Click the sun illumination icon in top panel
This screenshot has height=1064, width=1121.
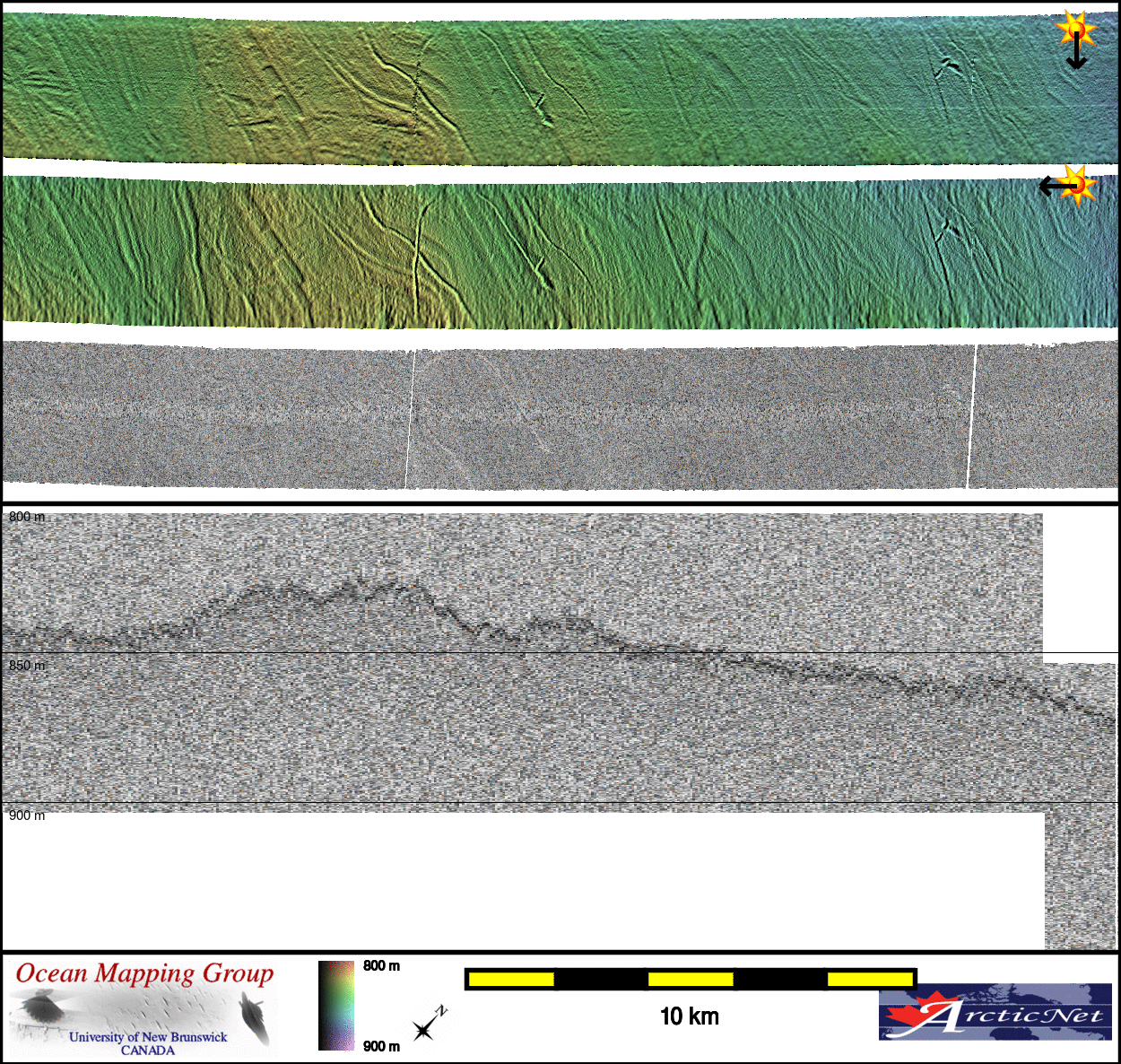(1074, 31)
